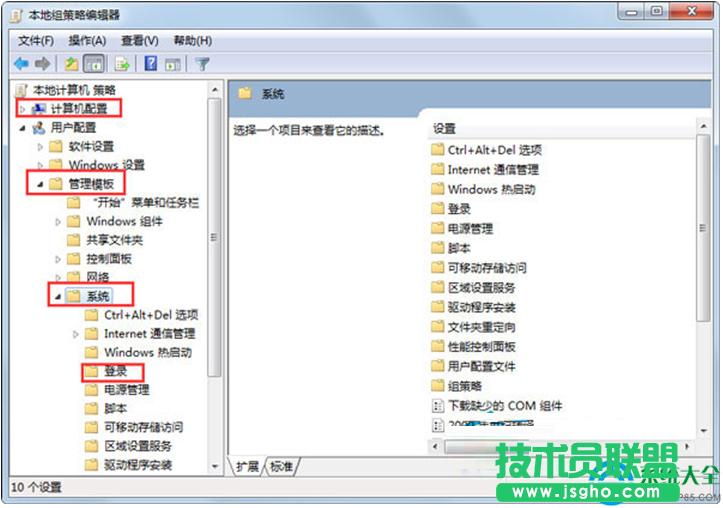Expand the Windows 组件 tree node
The height and width of the screenshot is (508, 723).
58,222
